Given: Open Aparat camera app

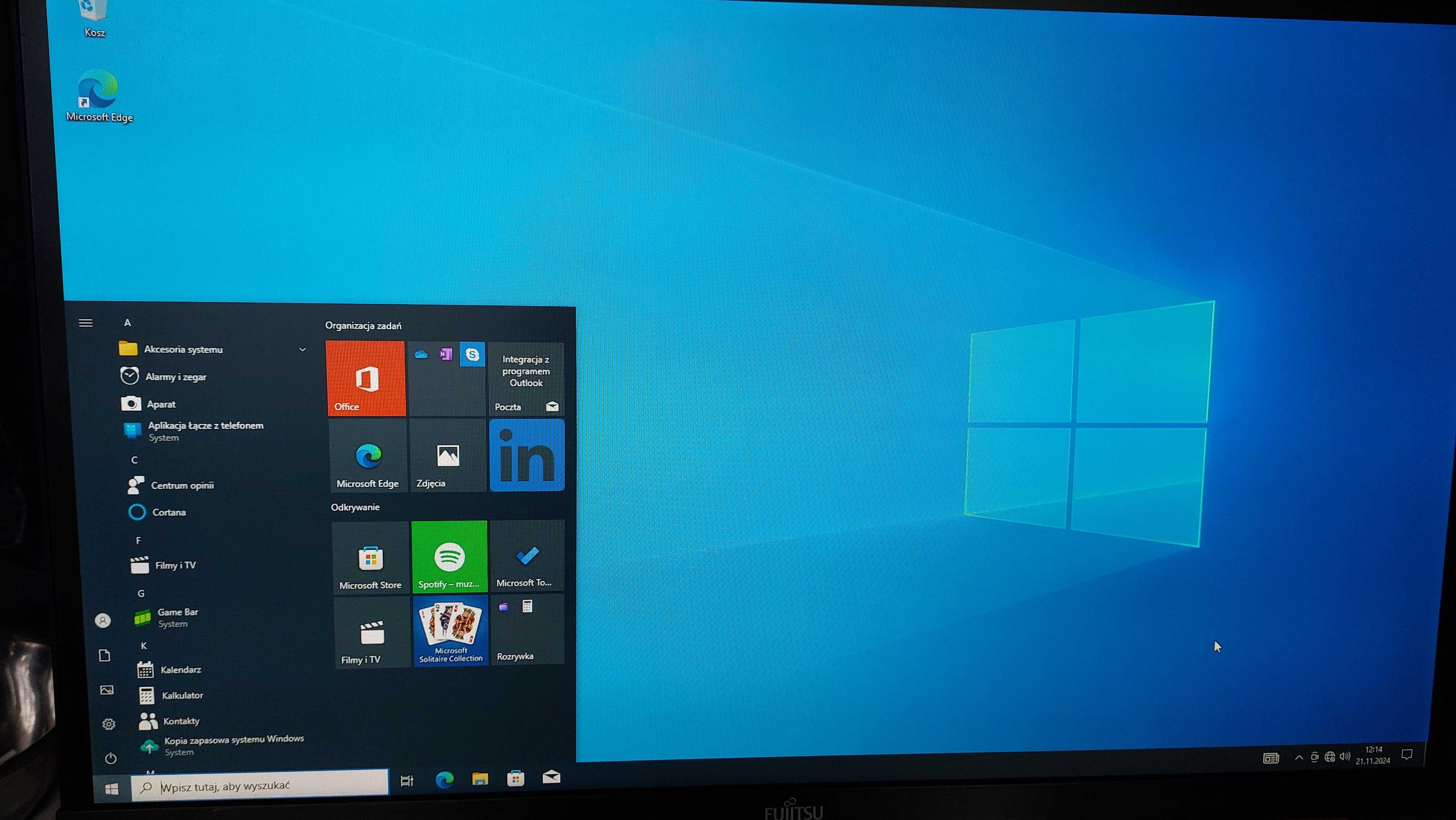Looking at the screenshot, I should (x=161, y=404).
